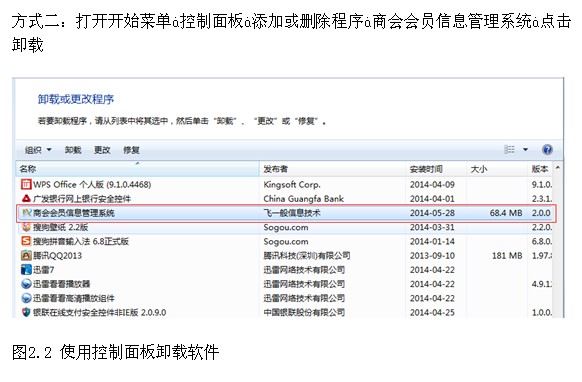Click the 卸载 toolbar button
The height and width of the screenshot is (382, 582).
pos(73,150)
